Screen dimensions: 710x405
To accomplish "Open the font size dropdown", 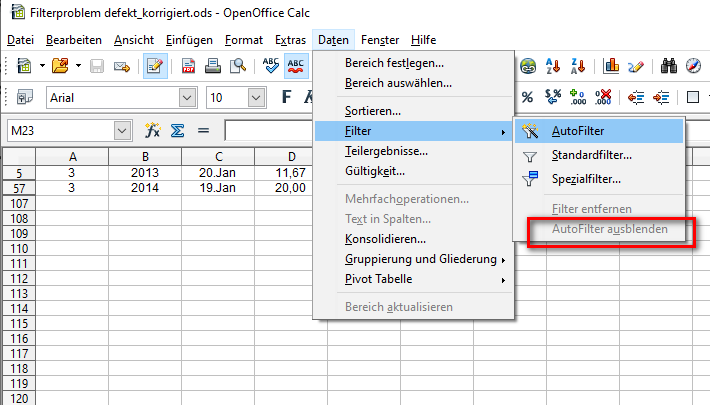I will pyautogui.click(x=256, y=98).
